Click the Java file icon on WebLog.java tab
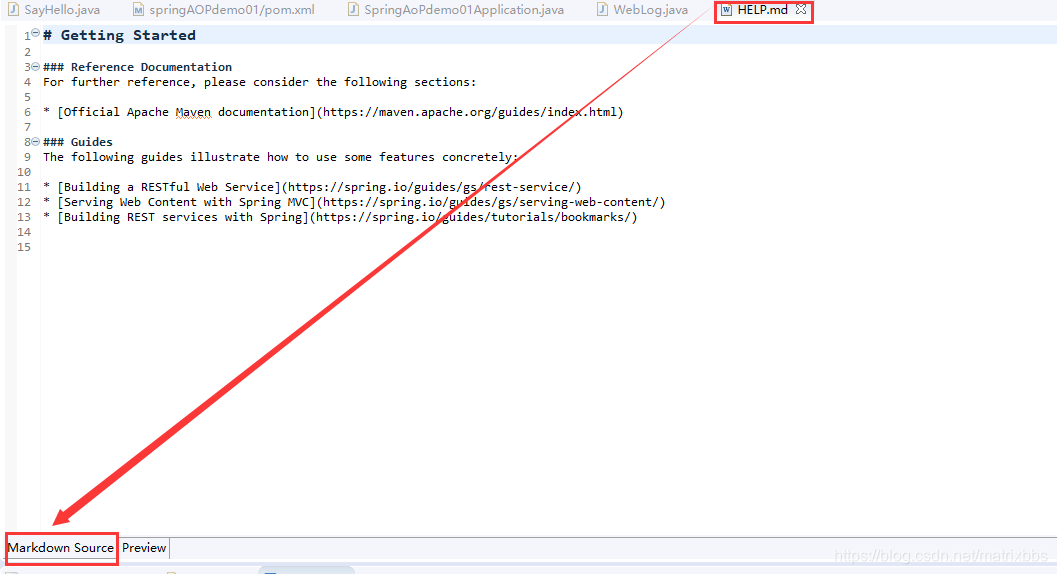Screen dimensions: 1057x574 (603, 10)
